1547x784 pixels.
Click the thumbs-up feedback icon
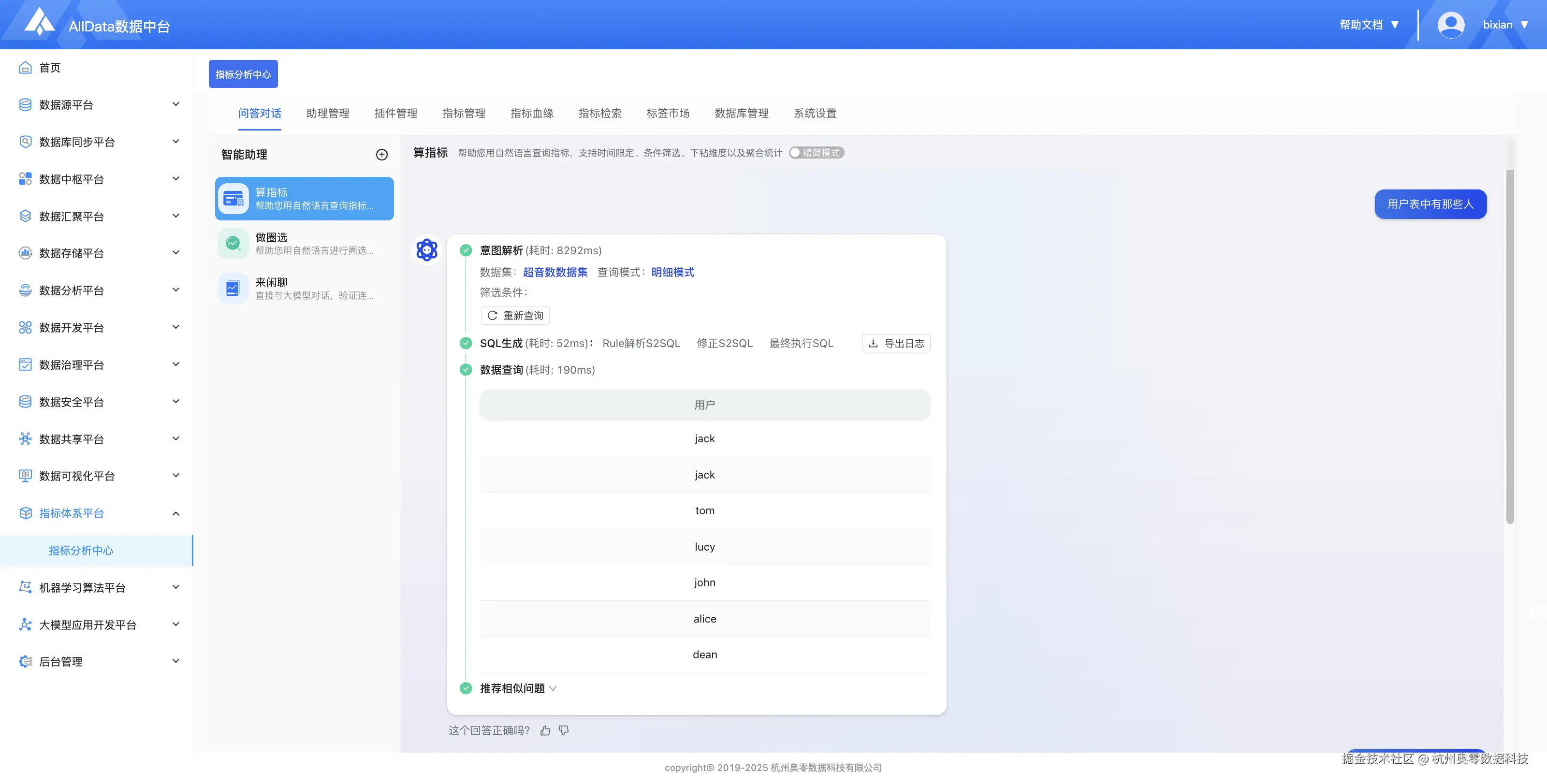click(545, 730)
